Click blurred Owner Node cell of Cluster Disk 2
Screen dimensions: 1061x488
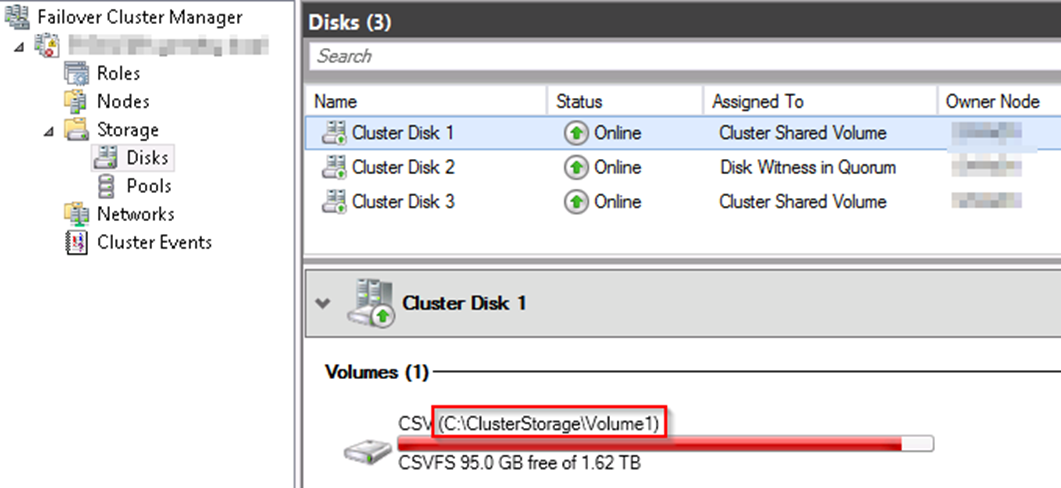click(x=987, y=167)
